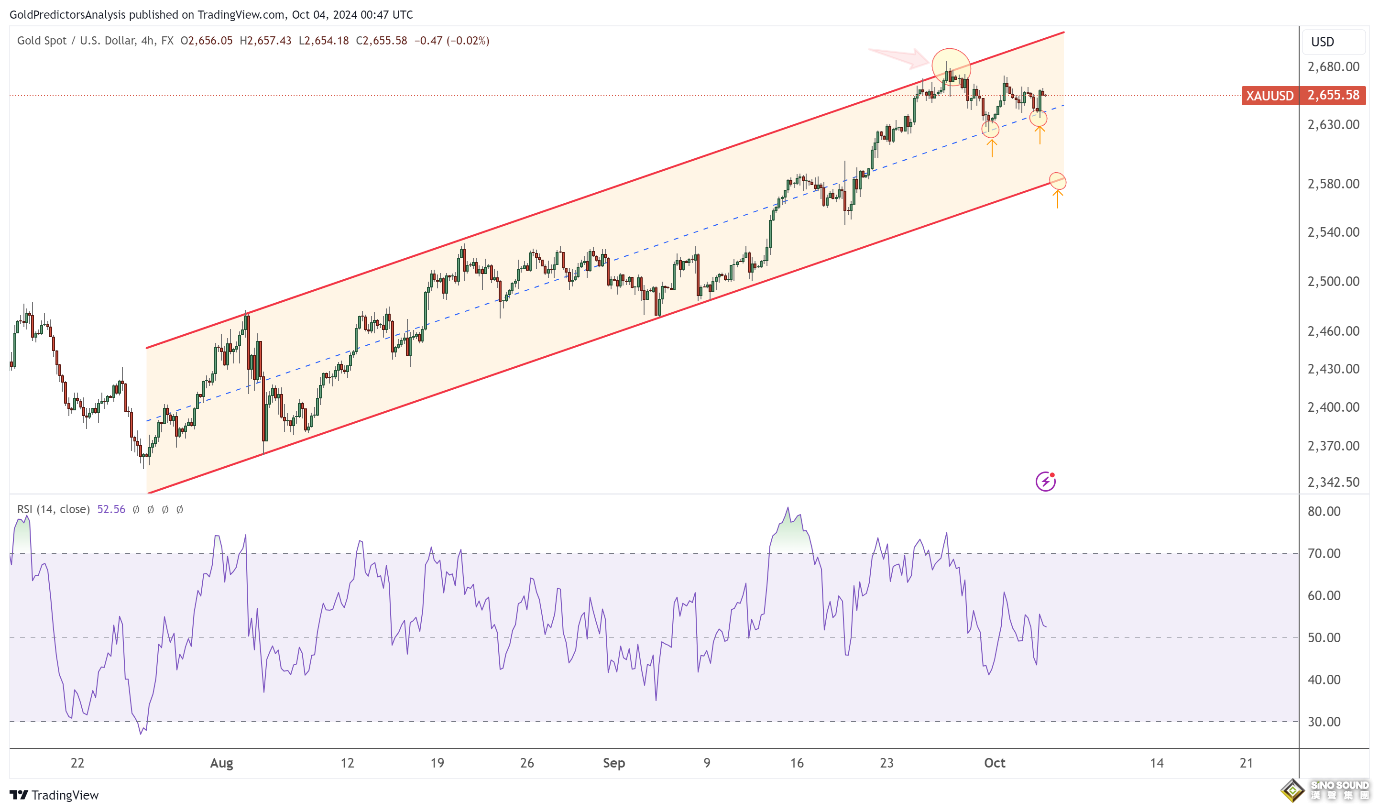The width and height of the screenshot is (1379, 812).
Task: Click the RSI 70.00 level on scale
Action: pyautogui.click(x=1325, y=554)
